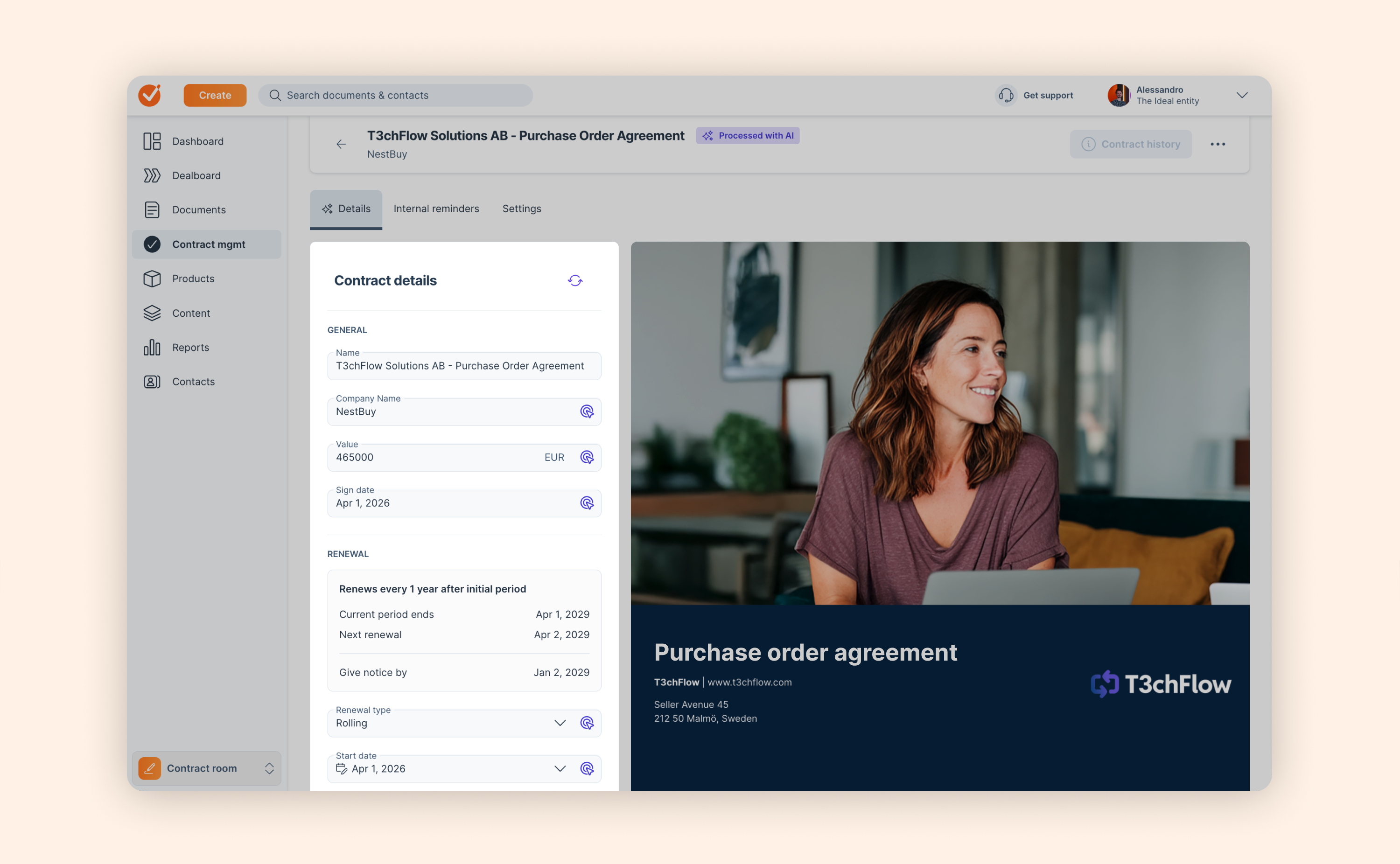
Task: Expand the Renewal type dropdown
Action: point(560,723)
